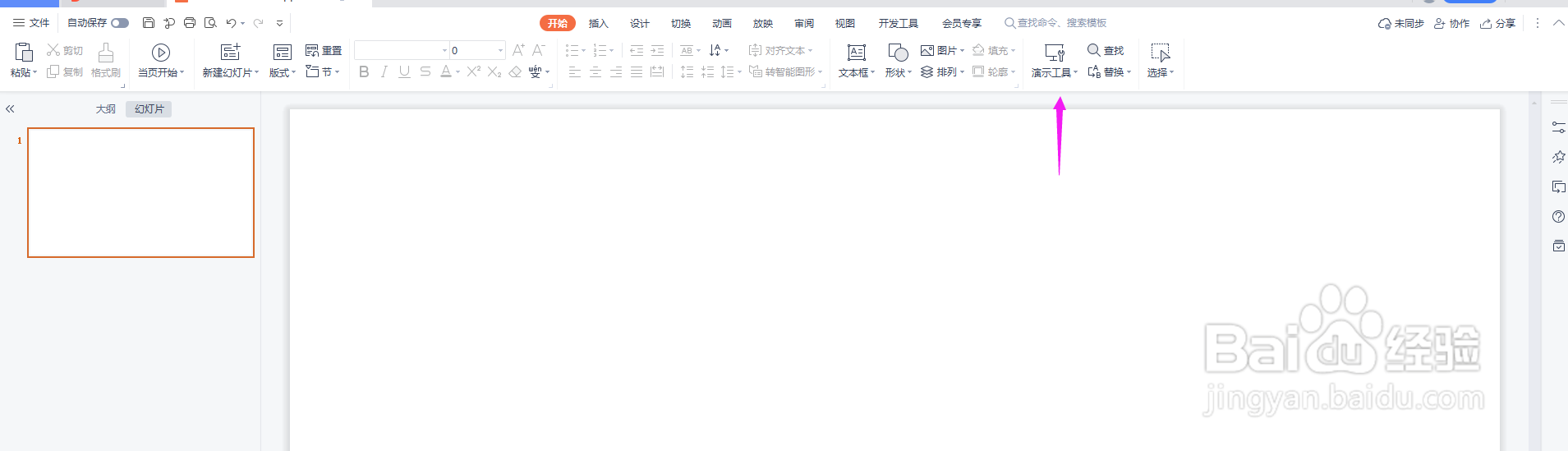The image size is (1568, 451).
Task: Switch to the Slides (幻灯片) pane tab
Action: (x=149, y=109)
